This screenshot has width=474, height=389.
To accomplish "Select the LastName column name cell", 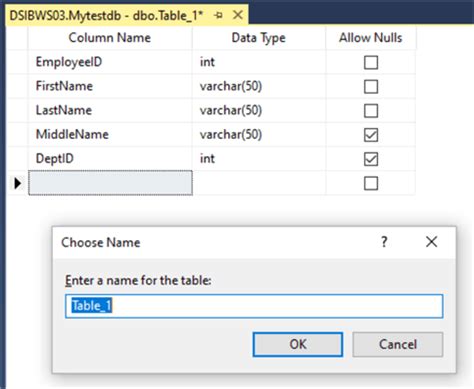I will [110, 110].
